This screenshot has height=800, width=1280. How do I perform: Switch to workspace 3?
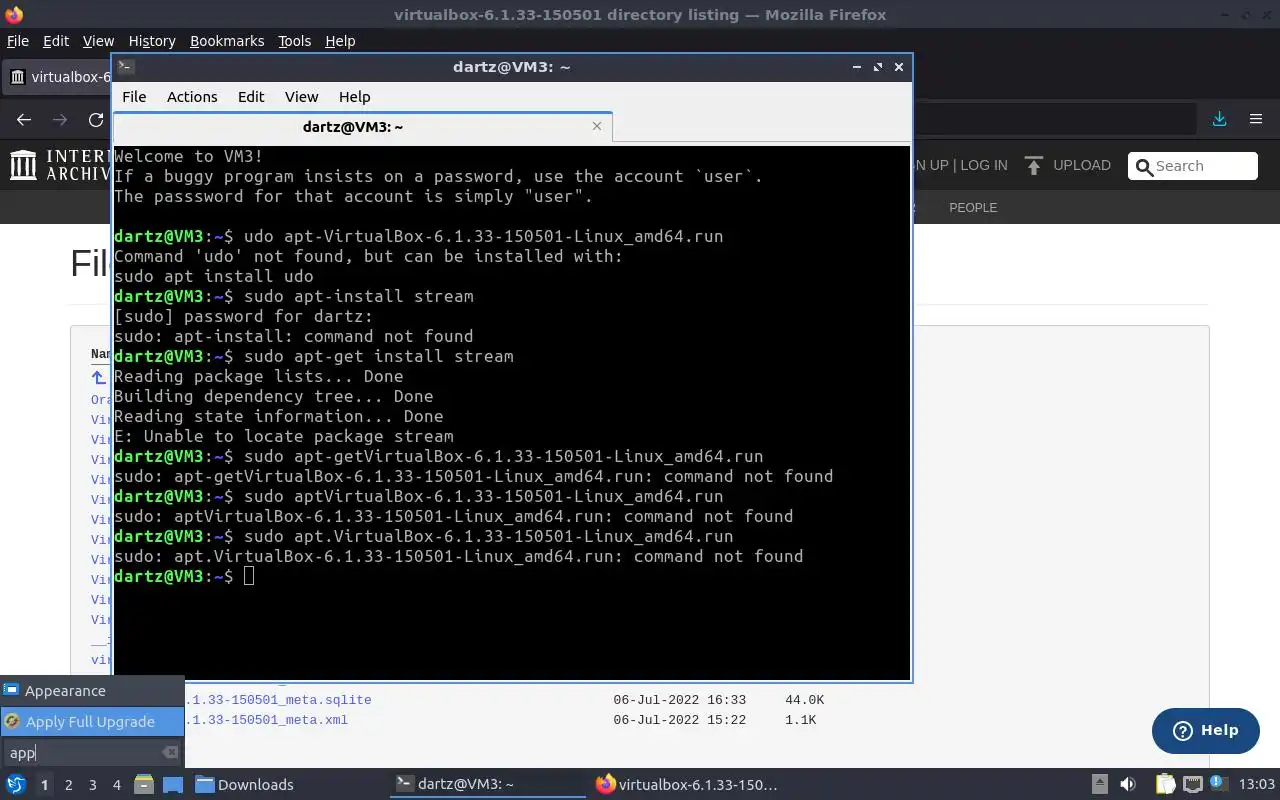pyautogui.click(x=92, y=785)
